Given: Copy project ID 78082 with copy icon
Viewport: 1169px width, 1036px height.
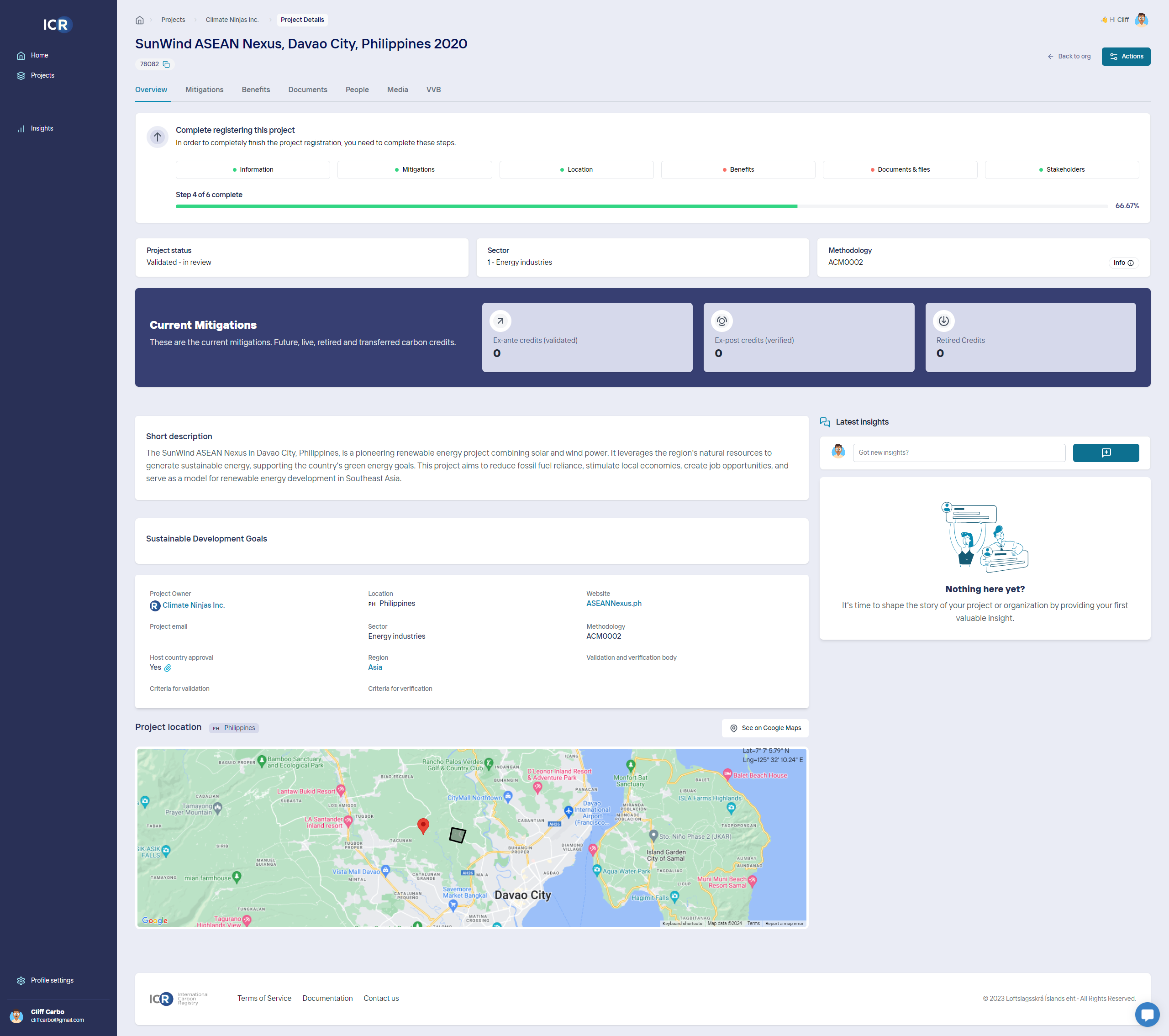Looking at the screenshot, I should 166,64.
